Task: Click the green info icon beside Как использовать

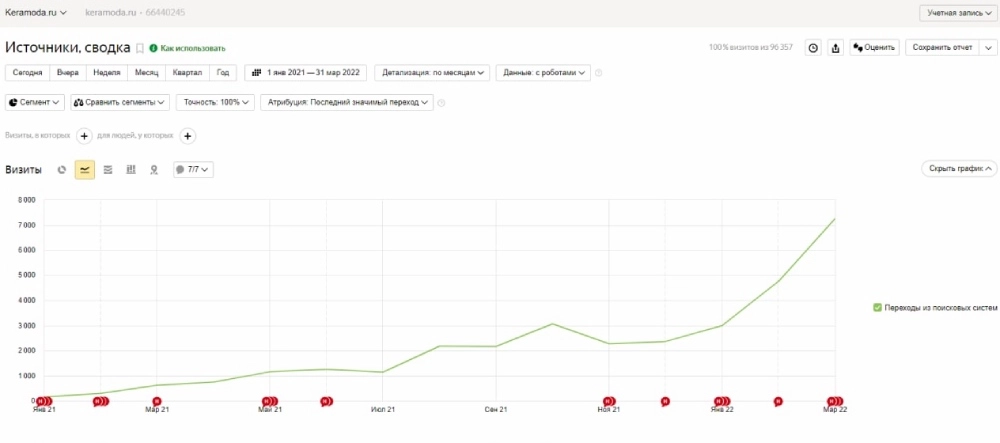Action: pyautogui.click(x=153, y=48)
